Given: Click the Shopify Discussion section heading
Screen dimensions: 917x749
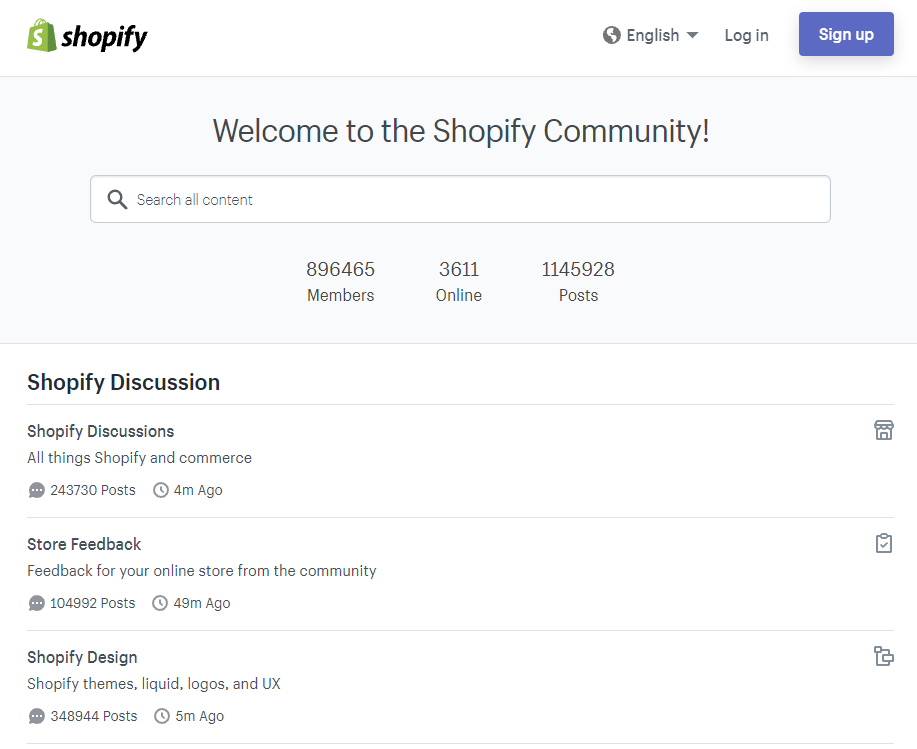Looking at the screenshot, I should 123,382.
